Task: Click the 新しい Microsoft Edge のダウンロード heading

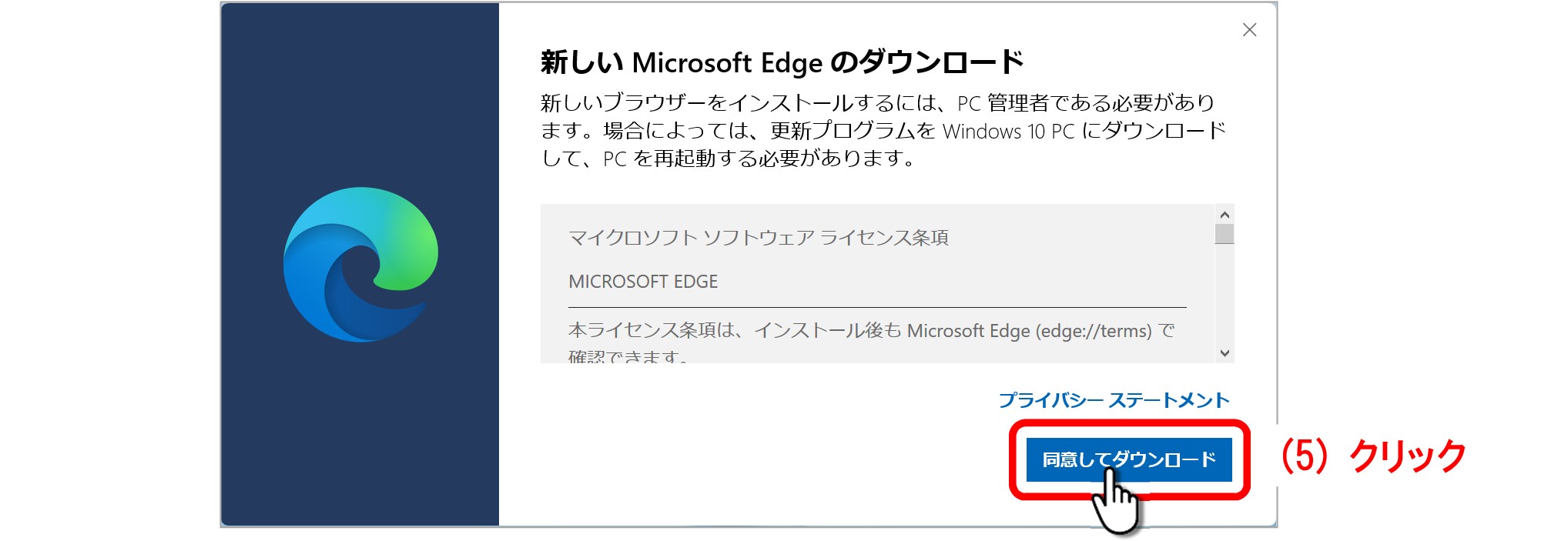Action: [782, 62]
